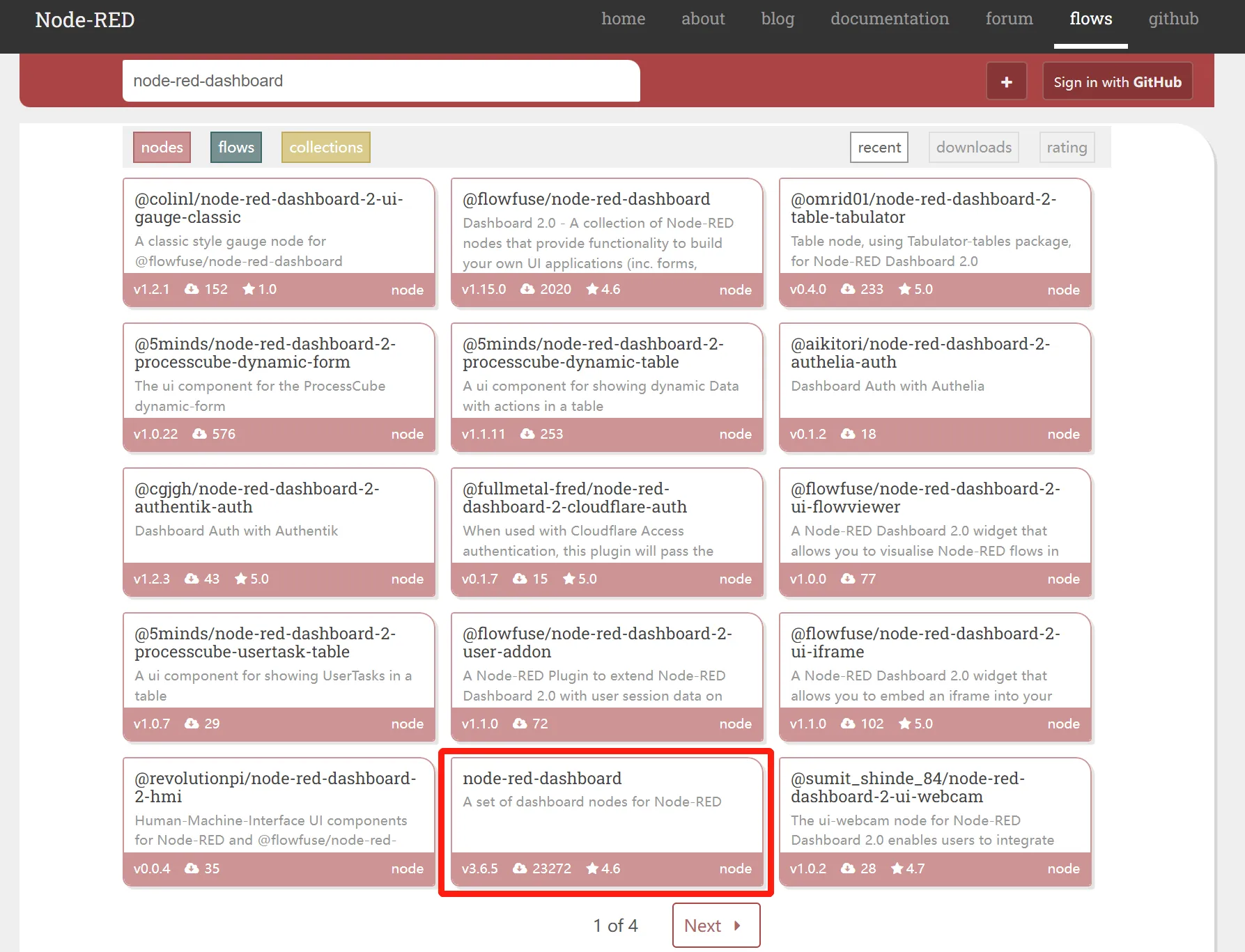Open the blog page

pos(778,19)
